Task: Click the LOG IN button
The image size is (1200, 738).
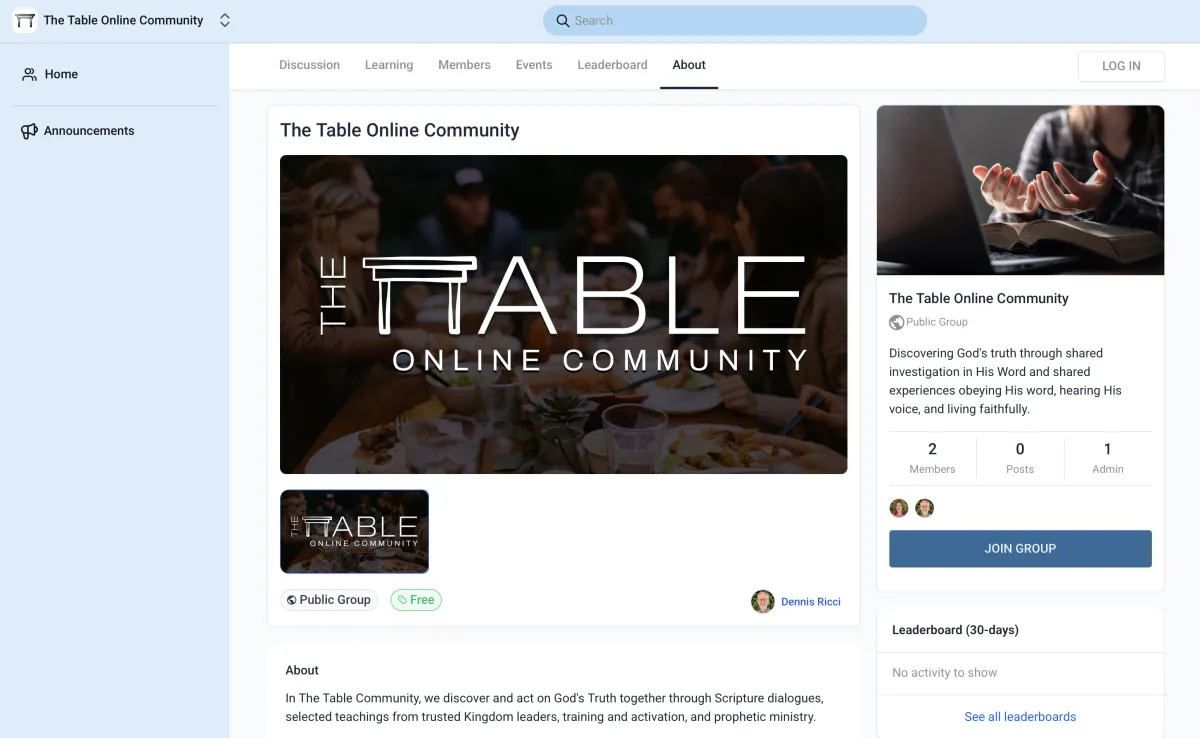Action: tap(1121, 66)
